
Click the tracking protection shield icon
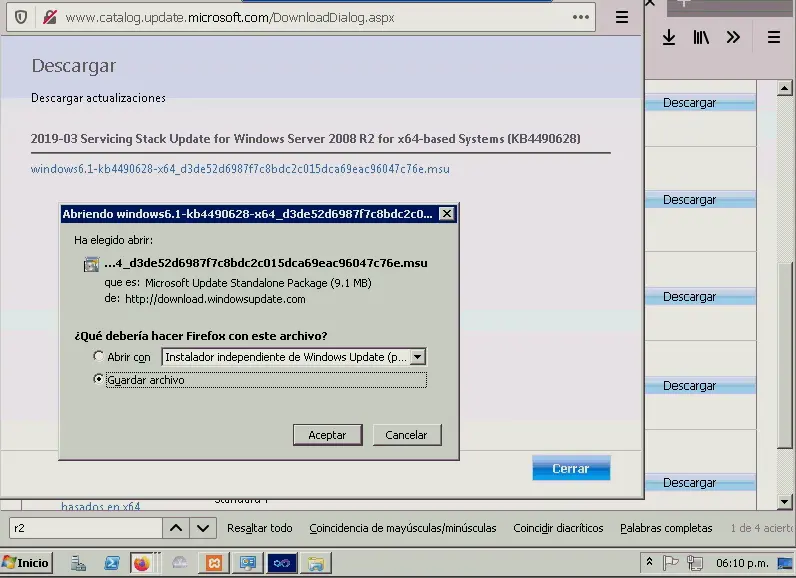tap(21, 17)
